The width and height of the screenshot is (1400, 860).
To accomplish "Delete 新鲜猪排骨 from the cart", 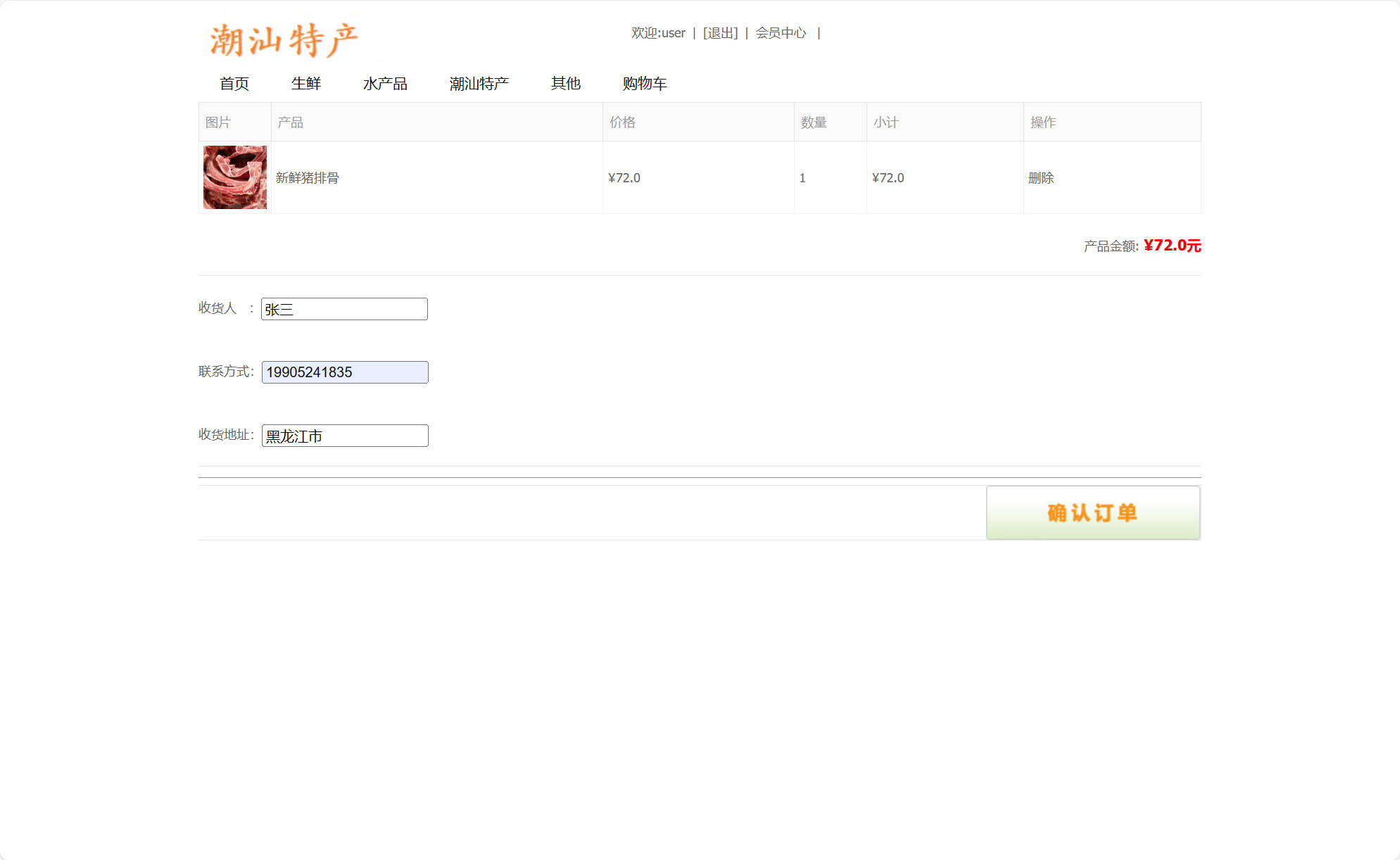I will tap(1041, 177).
